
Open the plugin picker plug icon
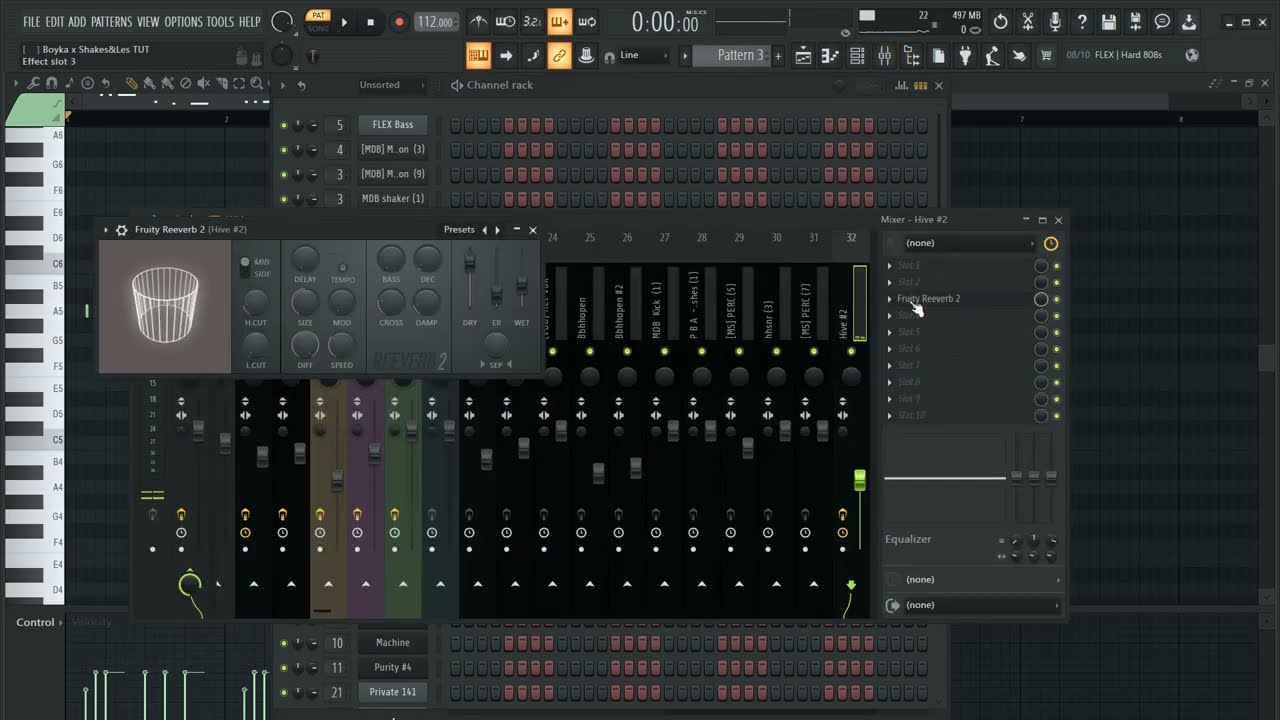click(x=965, y=56)
